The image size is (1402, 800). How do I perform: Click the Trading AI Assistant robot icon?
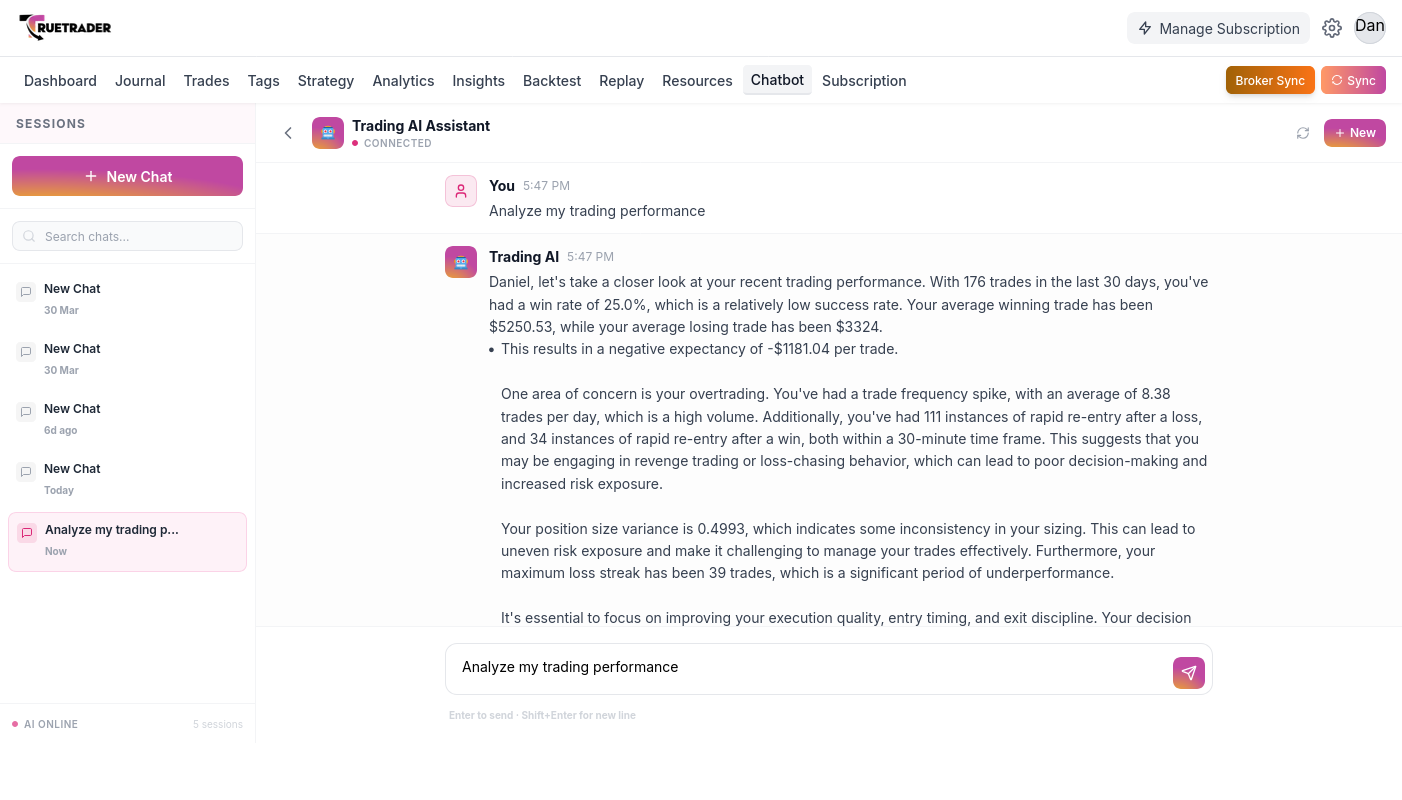328,133
